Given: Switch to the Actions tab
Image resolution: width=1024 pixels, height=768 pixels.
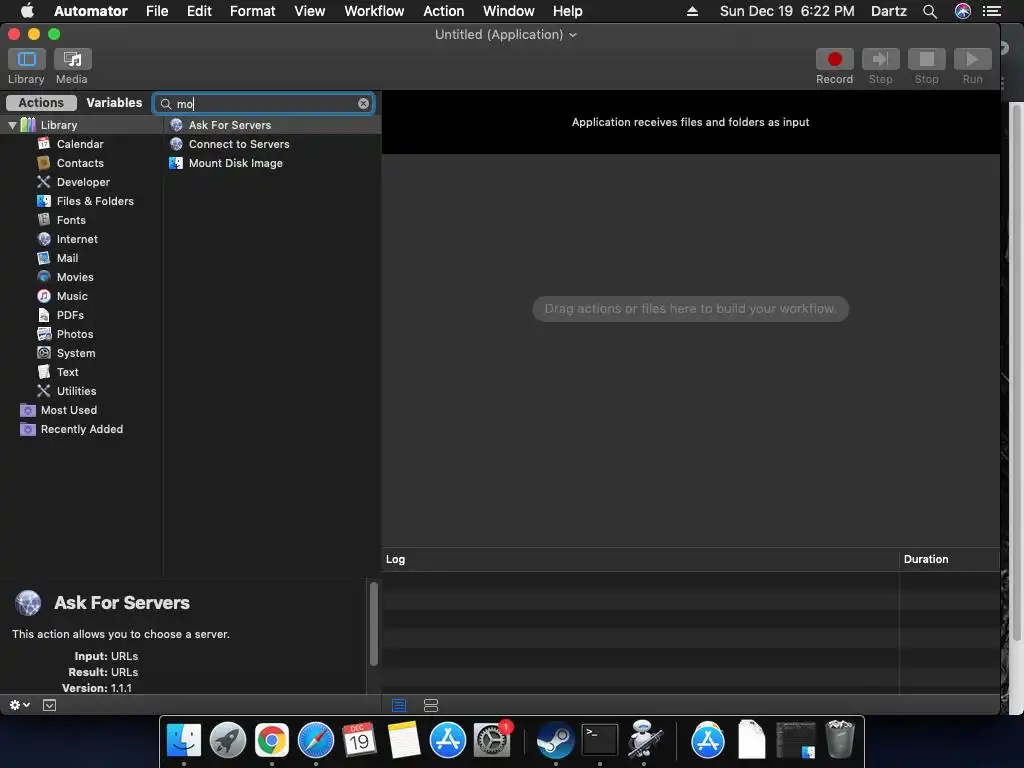Looking at the screenshot, I should (x=41, y=103).
